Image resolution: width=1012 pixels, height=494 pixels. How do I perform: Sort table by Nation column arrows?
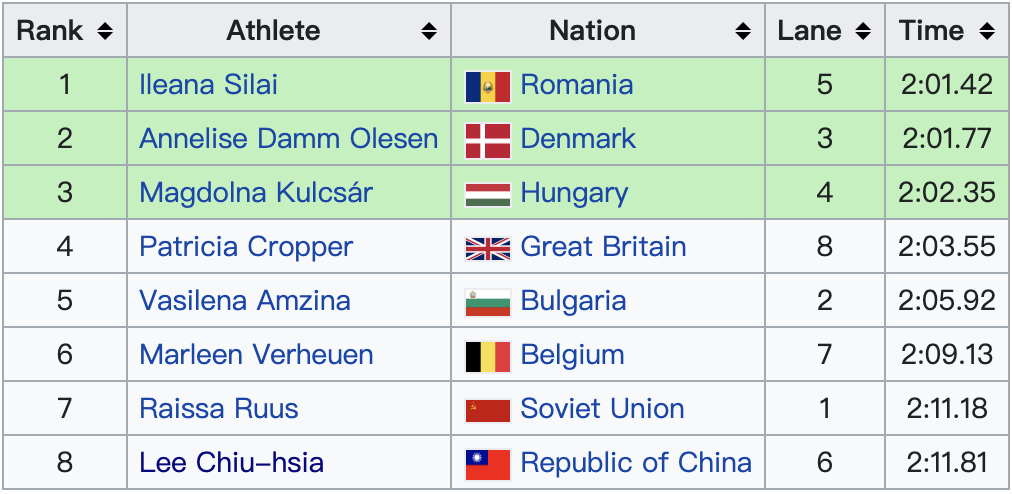tap(743, 31)
